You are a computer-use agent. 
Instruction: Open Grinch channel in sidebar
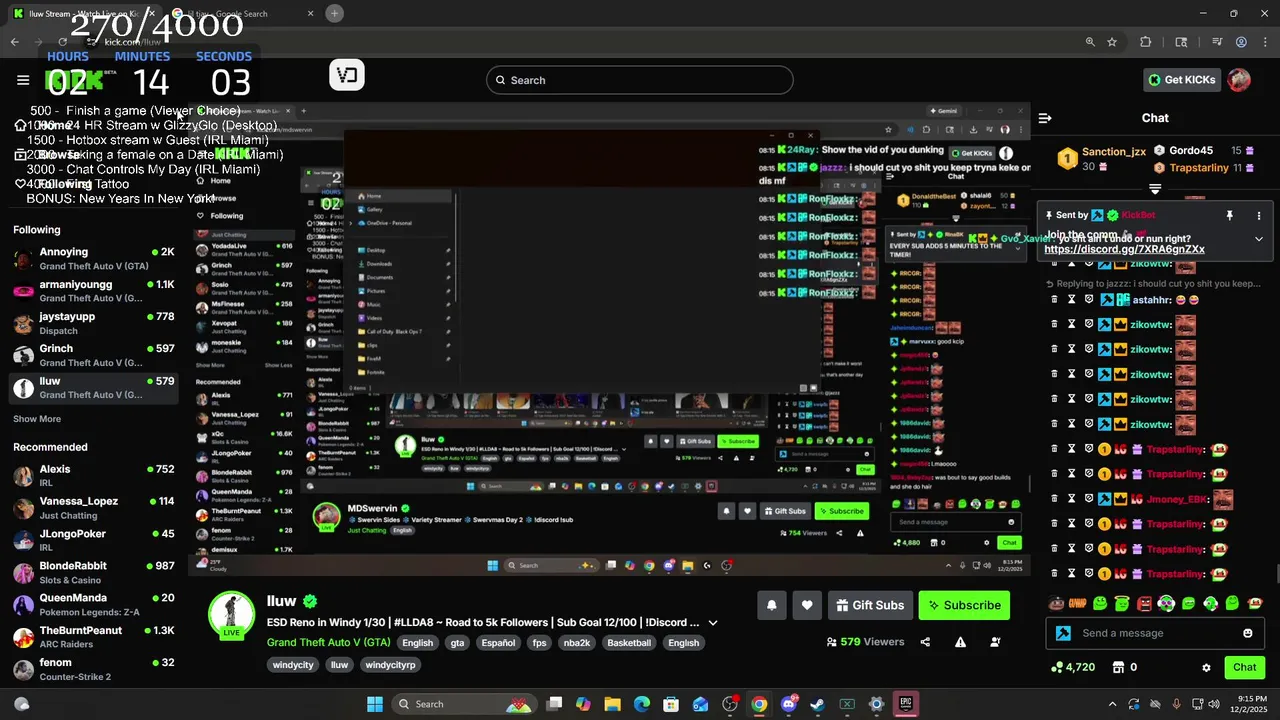pyautogui.click(x=94, y=355)
